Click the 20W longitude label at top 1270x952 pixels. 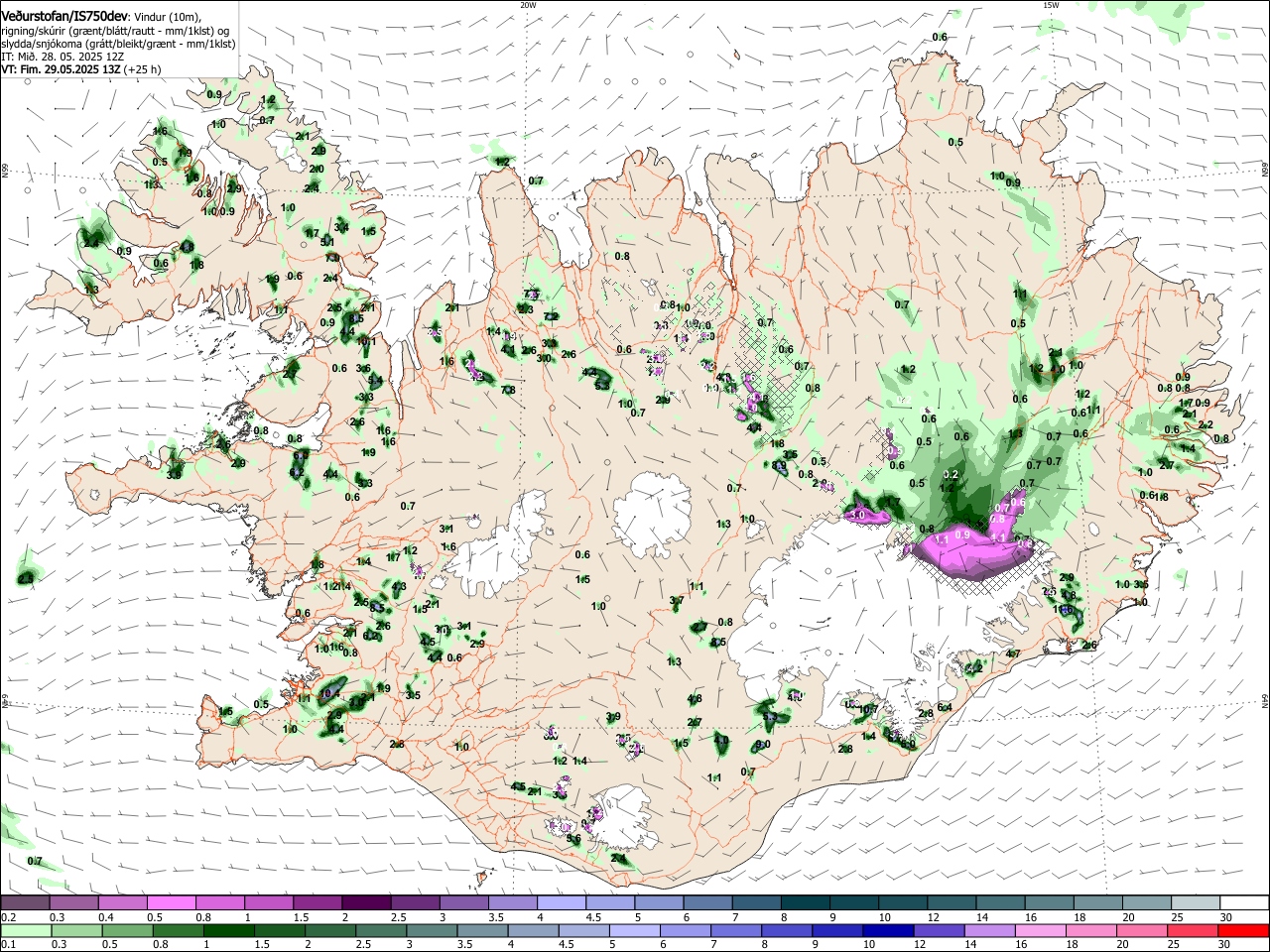[528, 5]
